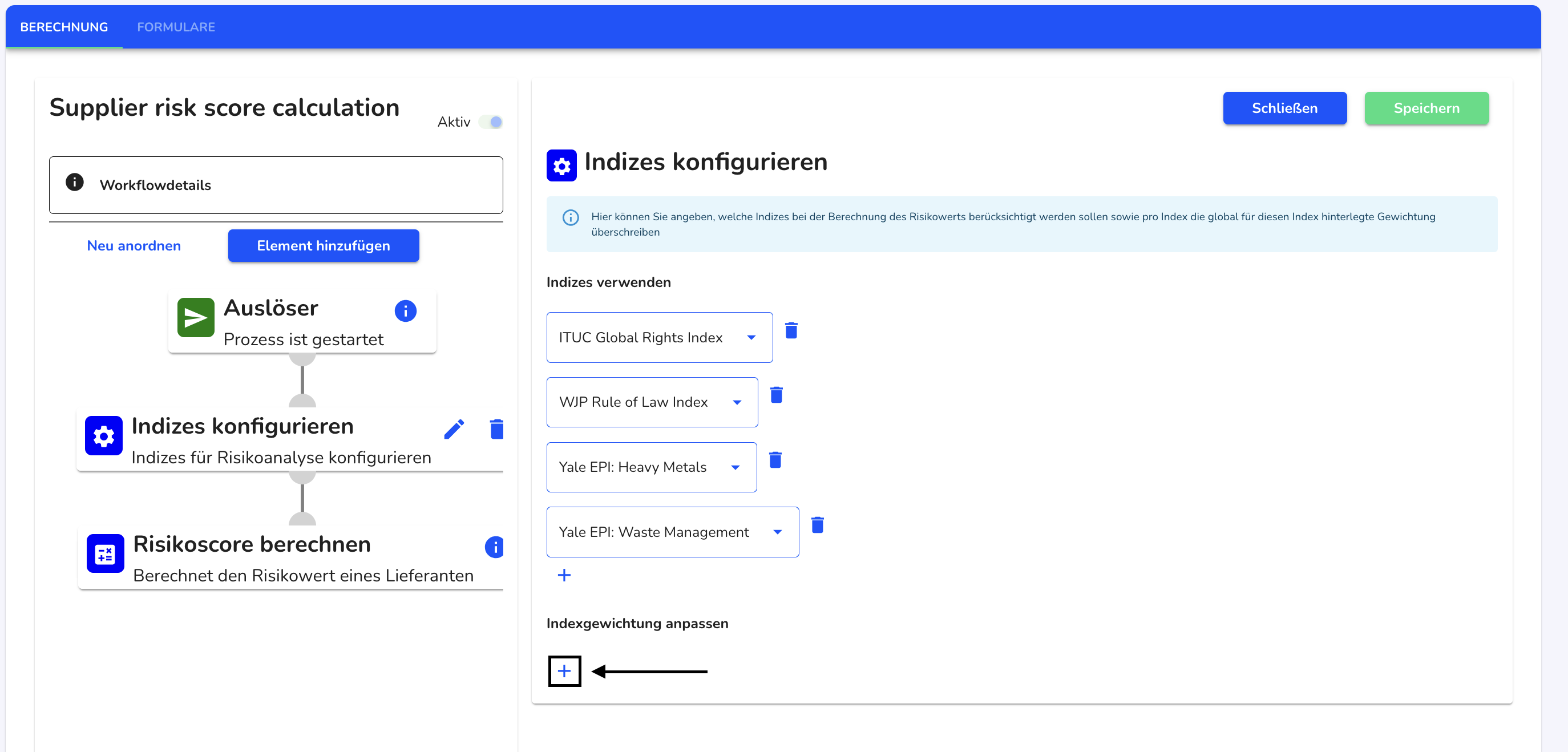Open the ITUC Global Rights Index dropdown
The width and height of the screenshot is (1568, 752).
click(x=659, y=338)
